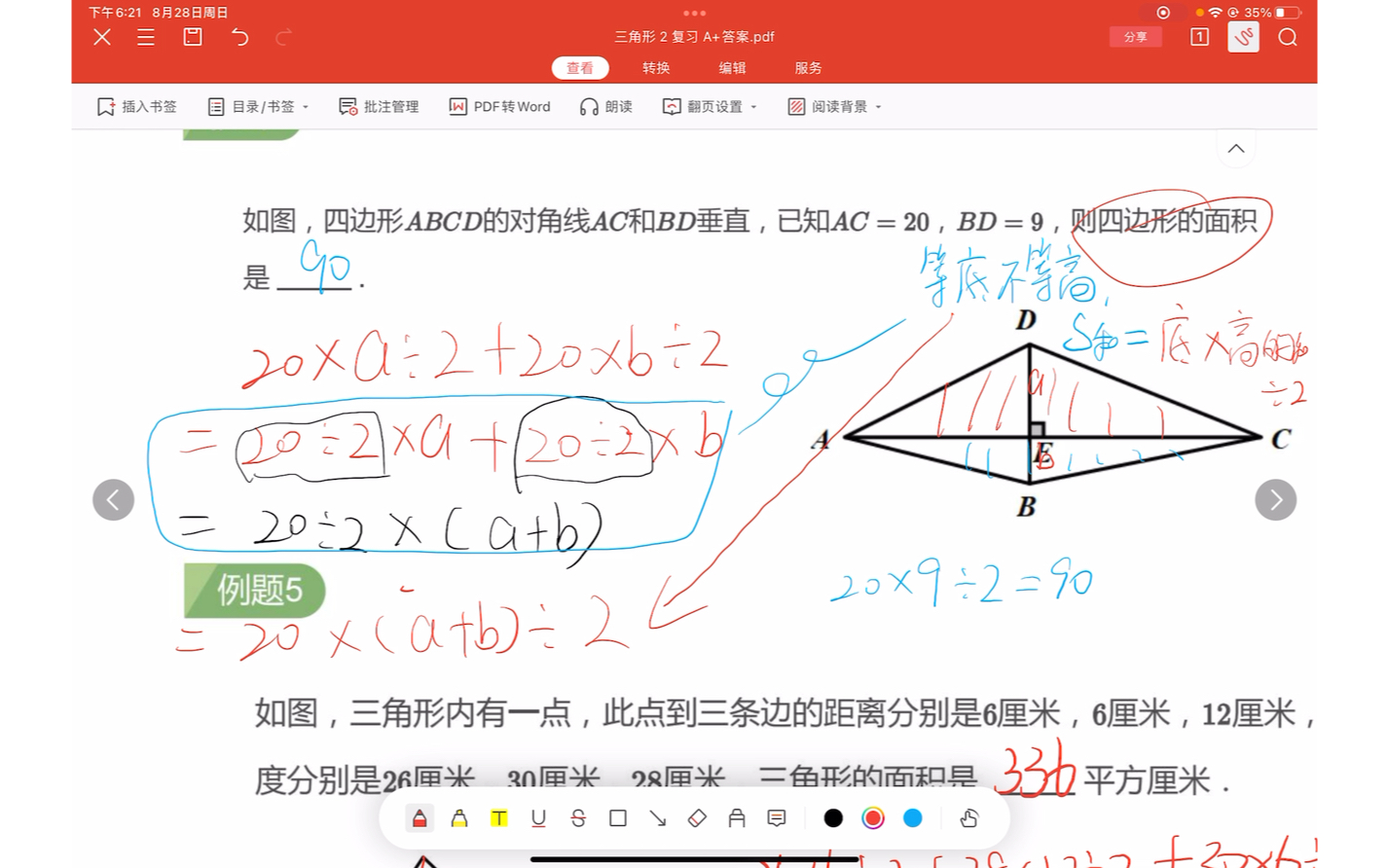Select the rectangle shape tool
This screenshot has width=1389, height=868.
click(x=617, y=818)
